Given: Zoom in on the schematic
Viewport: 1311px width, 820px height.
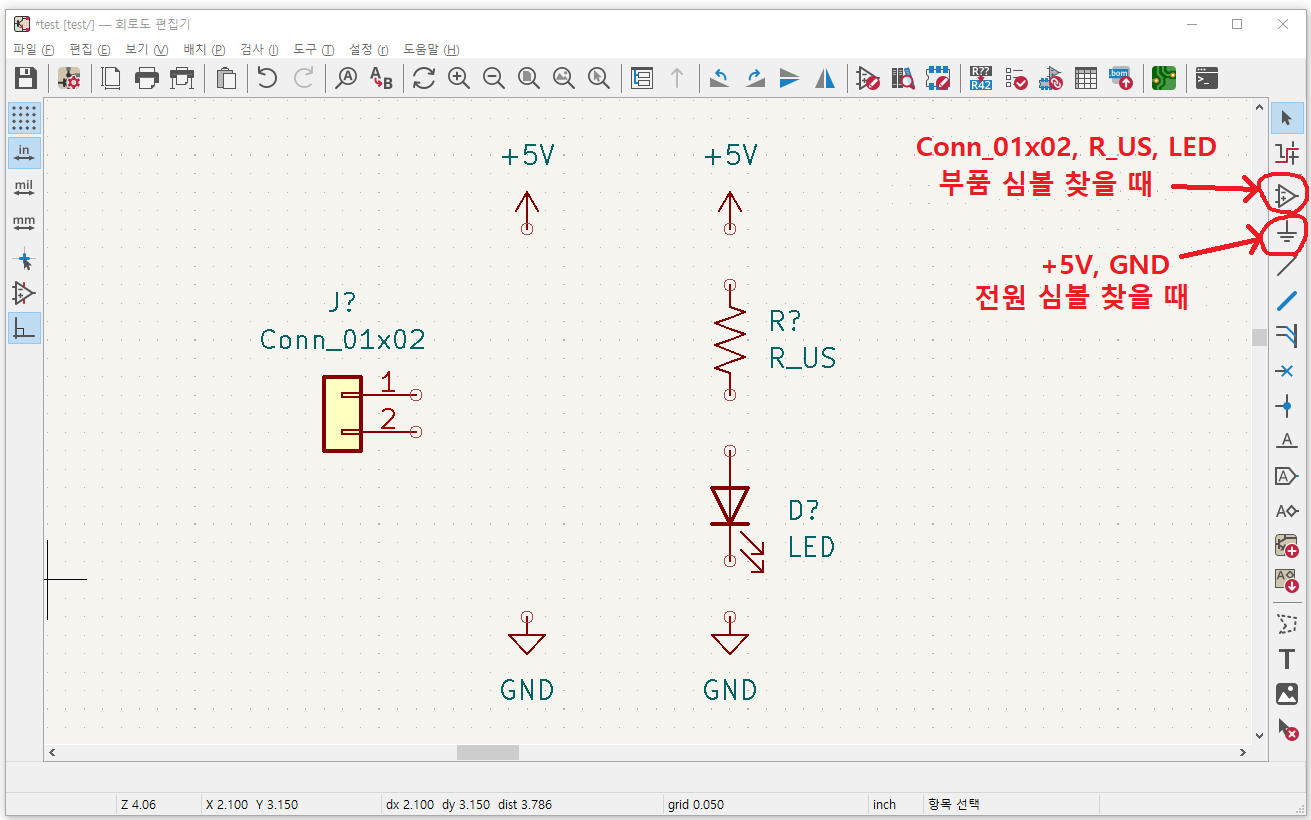Looking at the screenshot, I should 459,78.
